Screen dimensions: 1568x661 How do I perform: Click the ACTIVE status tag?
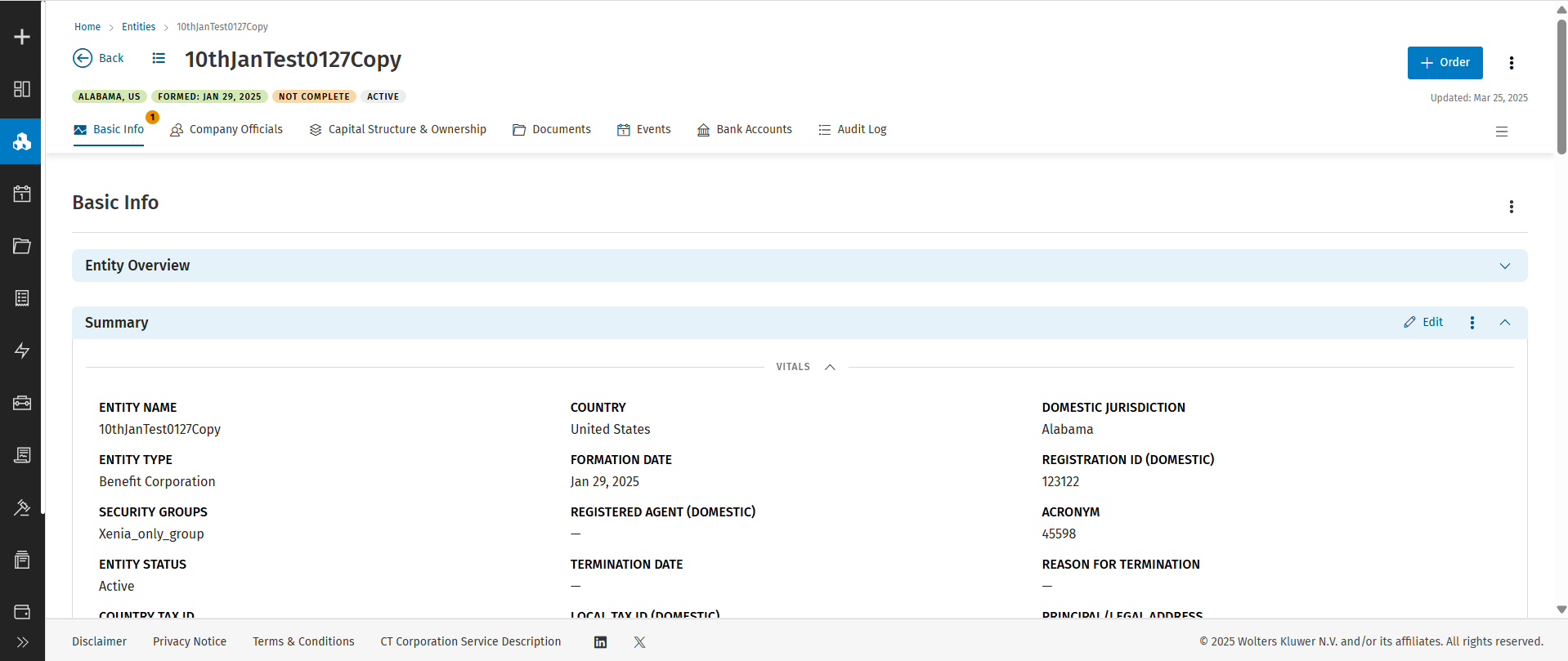pos(383,96)
